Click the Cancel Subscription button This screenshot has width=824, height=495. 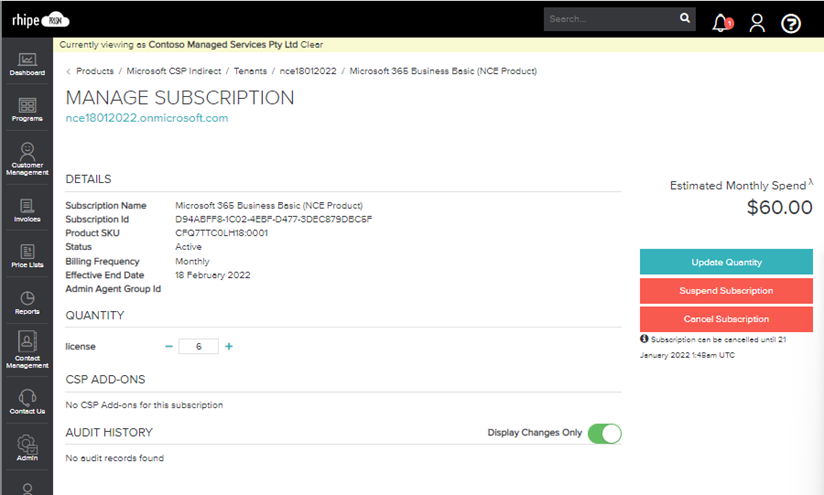pyautogui.click(x=726, y=319)
